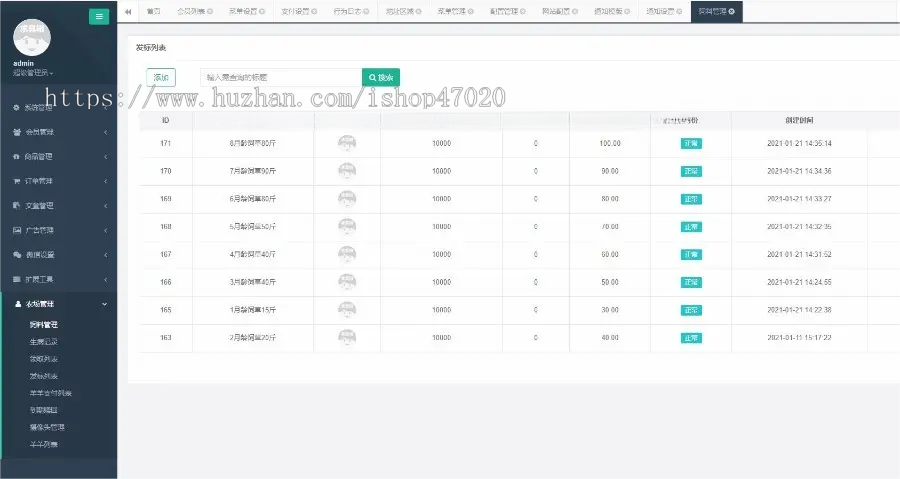The width and height of the screenshot is (900, 479).
Task: Switch to the 配置管理 tab
Action: [507, 11]
